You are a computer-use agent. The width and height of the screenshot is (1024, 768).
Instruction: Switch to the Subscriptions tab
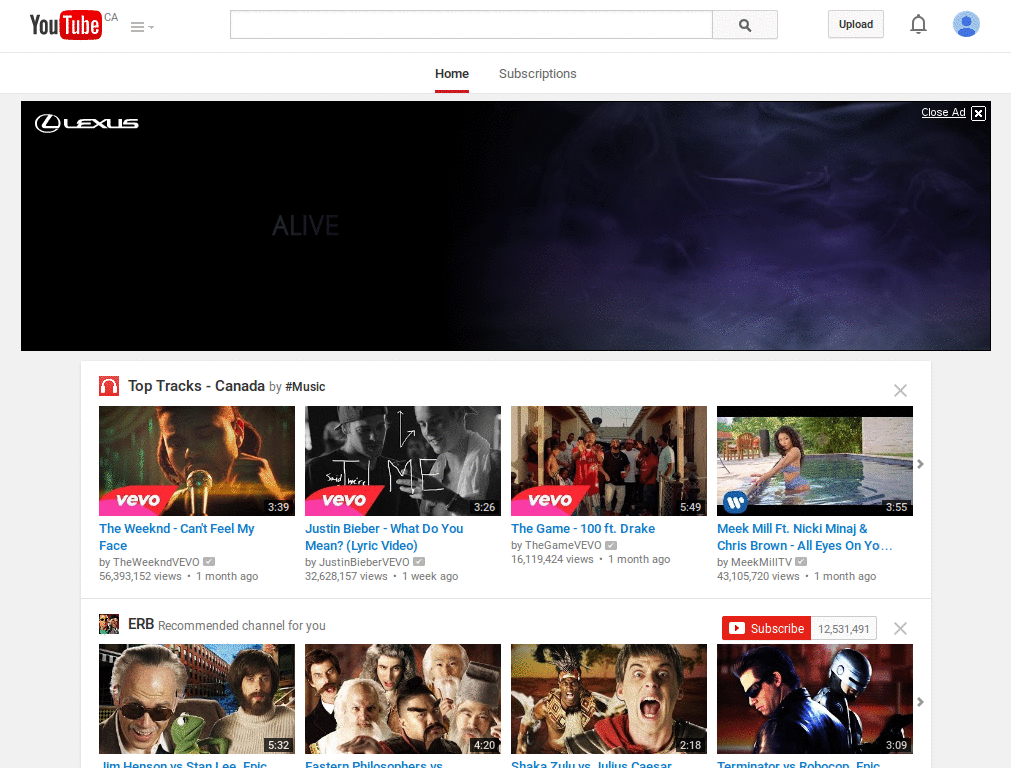pyautogui.click(x=537, y=74)
